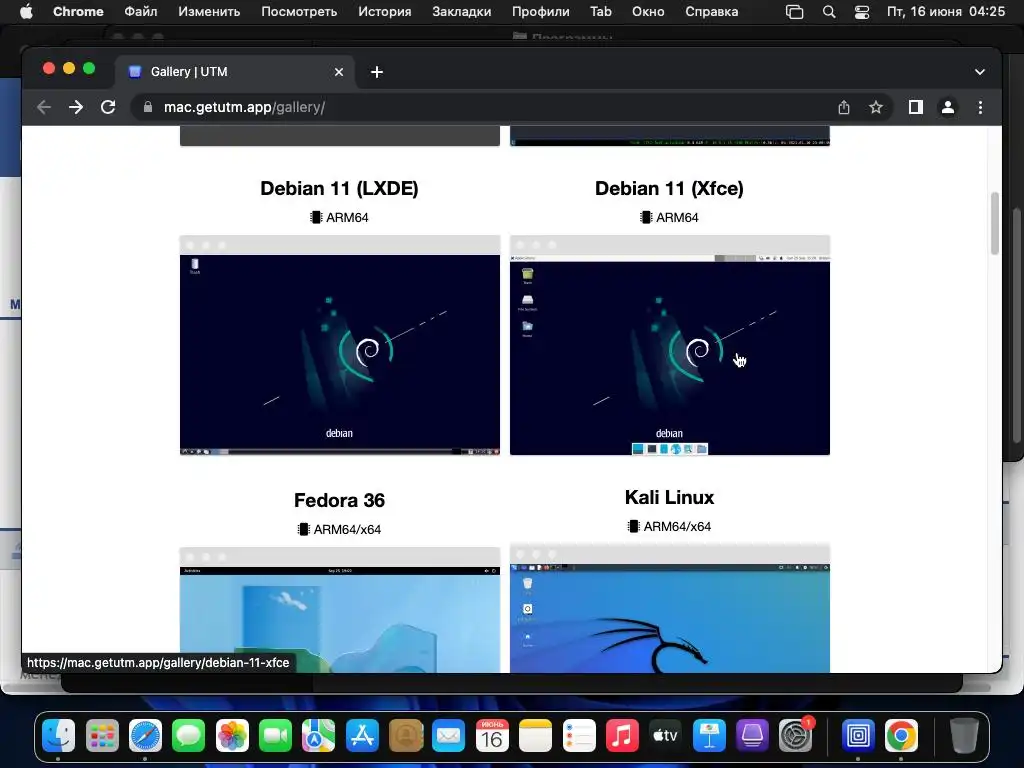Open the Chrome side panel

(x=916, y=107)
